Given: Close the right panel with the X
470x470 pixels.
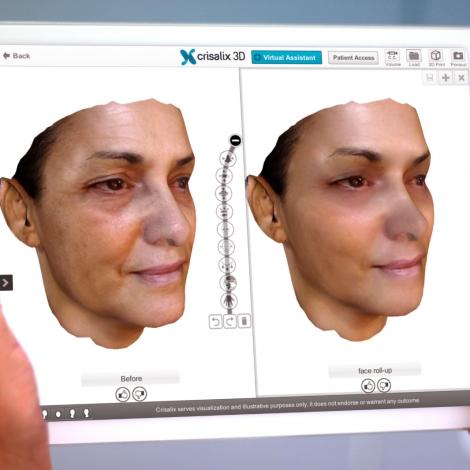Looking at the screenshot, I should pyautogui.click(x=461, y=78).
